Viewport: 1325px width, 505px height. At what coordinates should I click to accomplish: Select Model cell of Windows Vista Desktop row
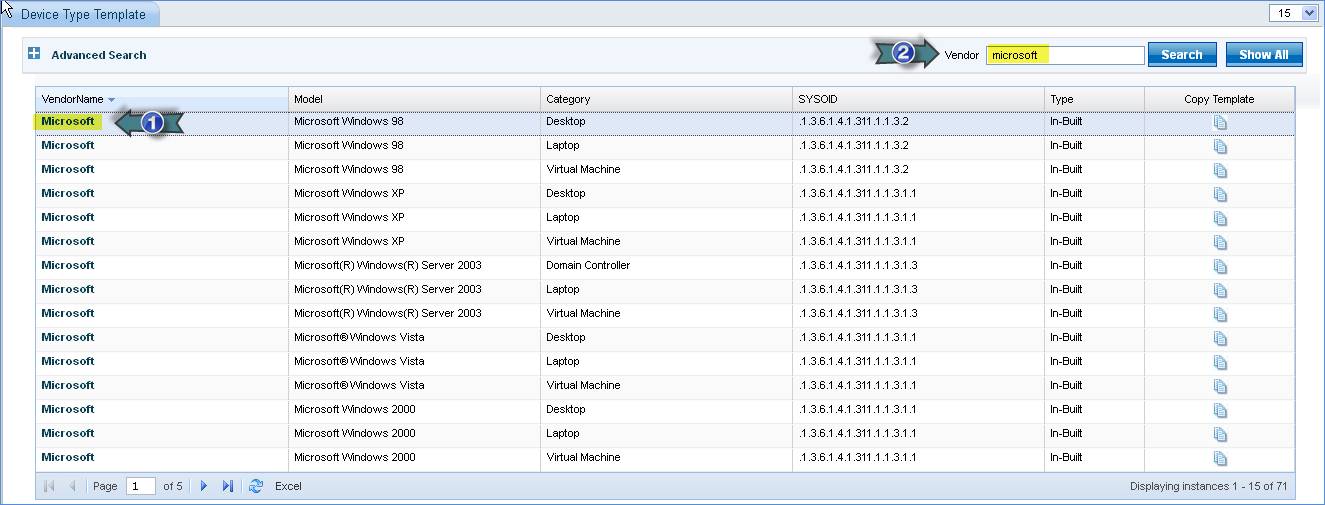click(414, 337)
